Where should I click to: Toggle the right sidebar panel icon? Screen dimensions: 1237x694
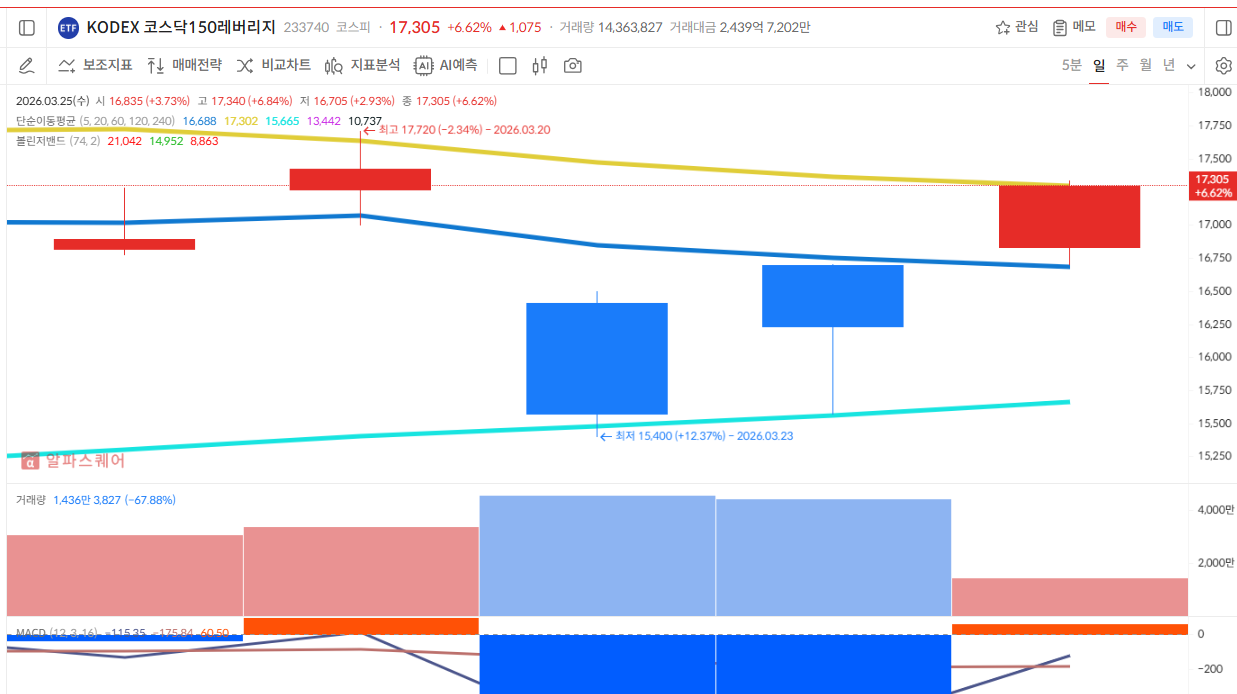point(1223,28)
